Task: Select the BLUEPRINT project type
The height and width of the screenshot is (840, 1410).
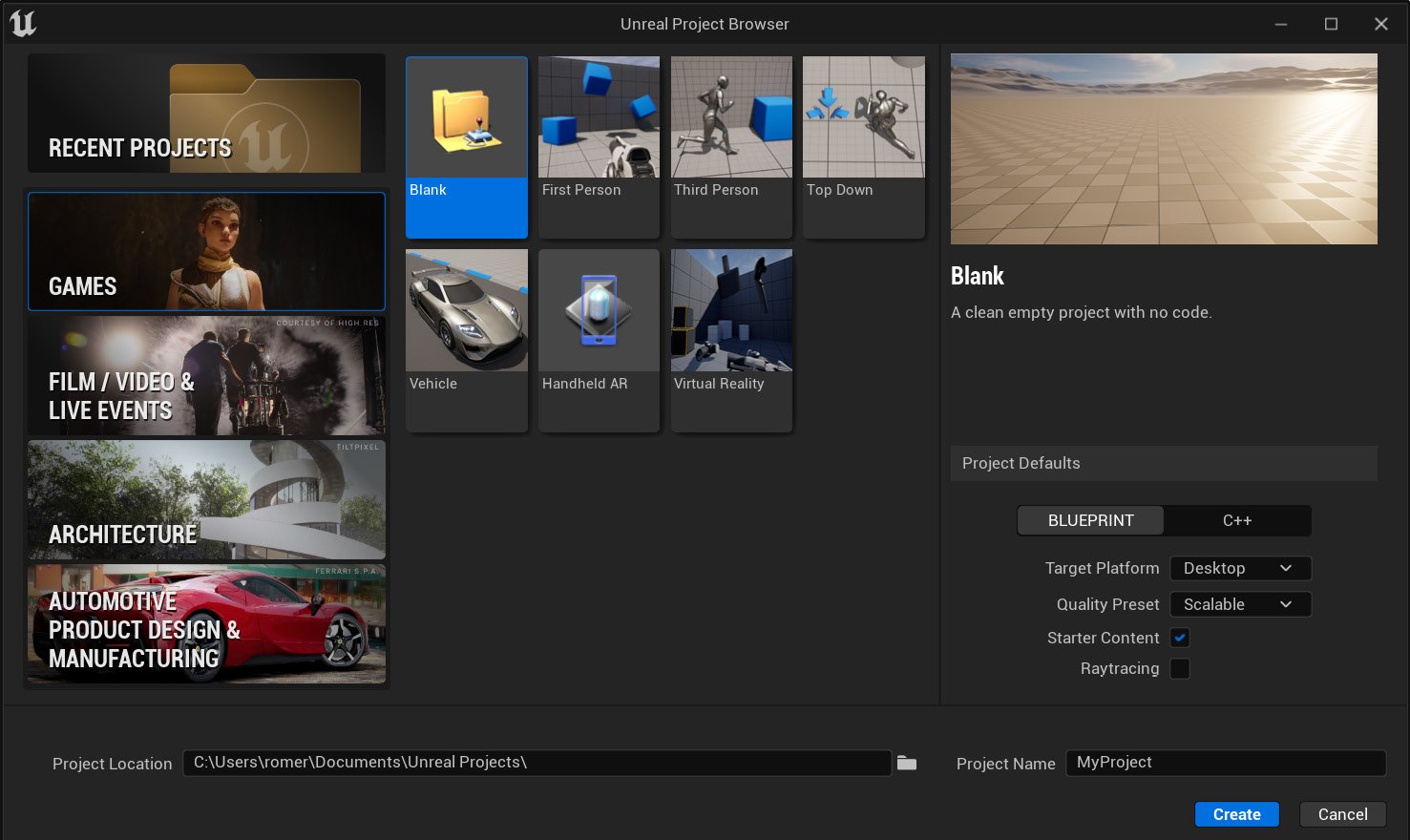Action: (x=1090, y=520)
